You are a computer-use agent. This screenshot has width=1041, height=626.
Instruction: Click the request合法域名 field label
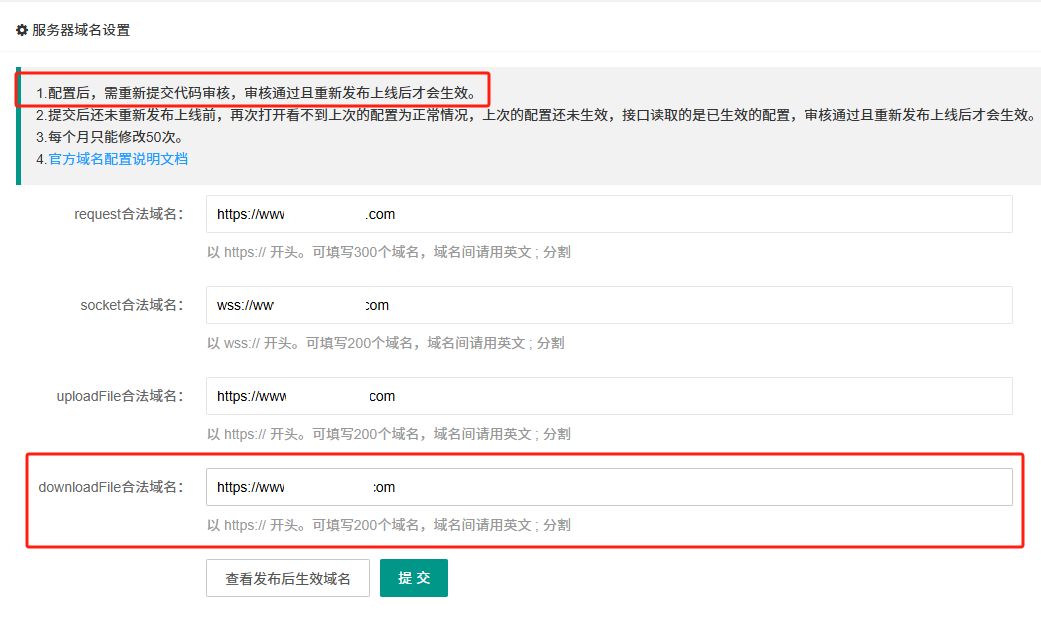click(x=129, y=214)
